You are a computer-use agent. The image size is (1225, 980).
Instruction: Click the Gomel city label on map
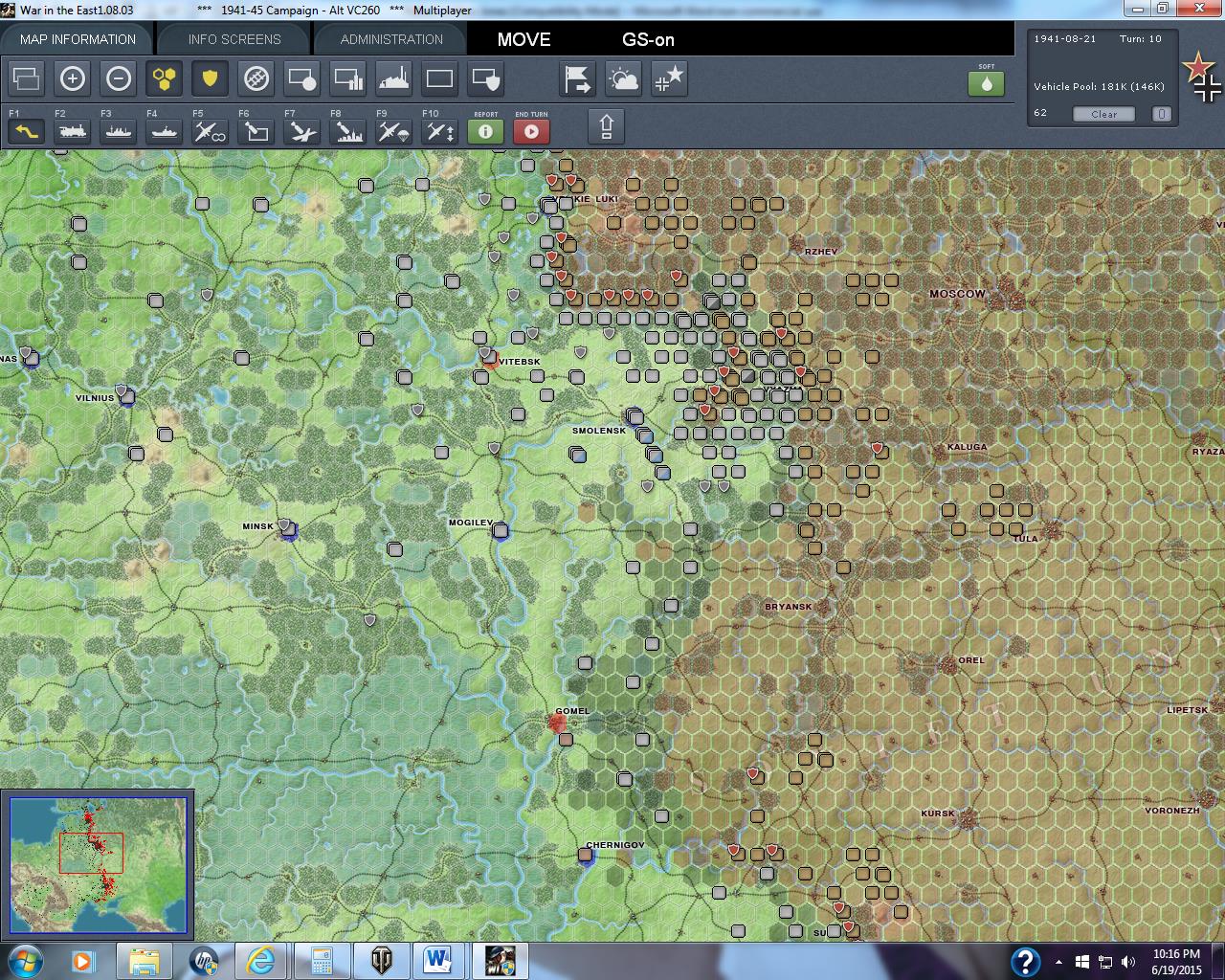[x=572, y=711]
